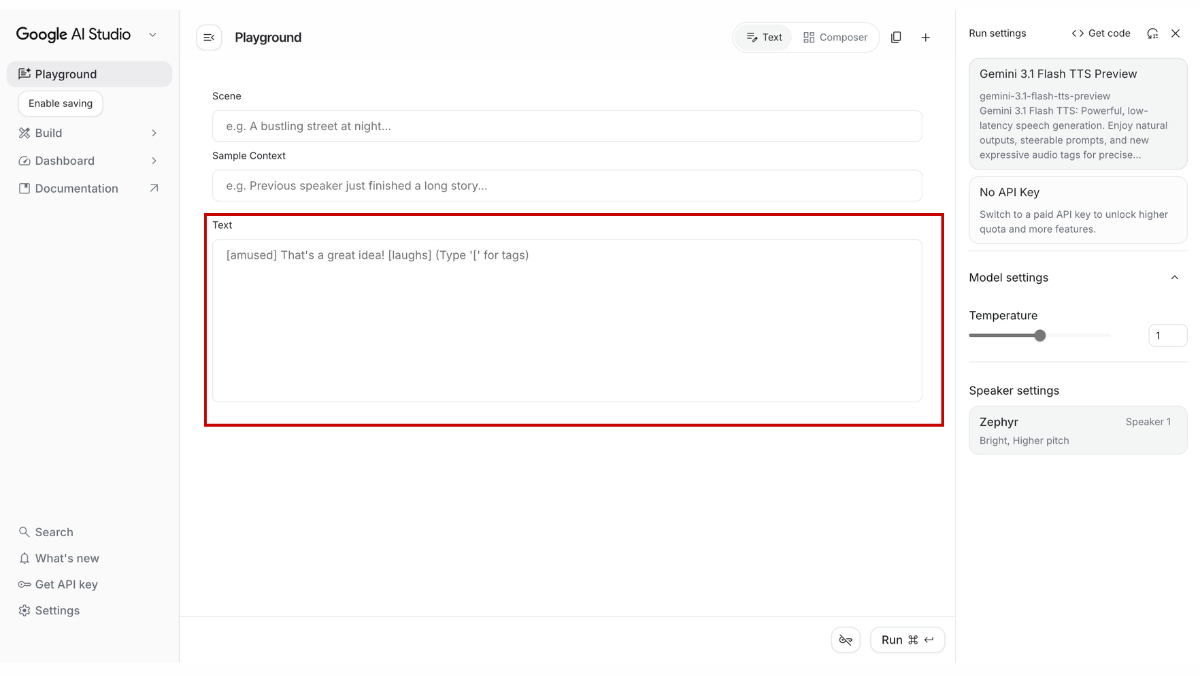
Task: Start a new prompt with the plus icon
Action: click(926, 37)
